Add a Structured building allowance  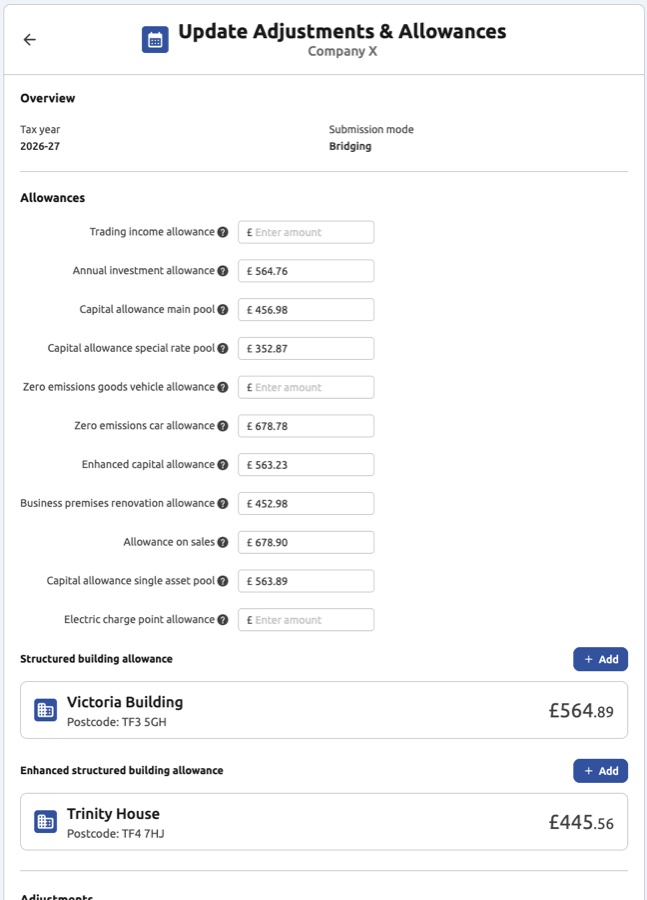(x=600, y=659)
